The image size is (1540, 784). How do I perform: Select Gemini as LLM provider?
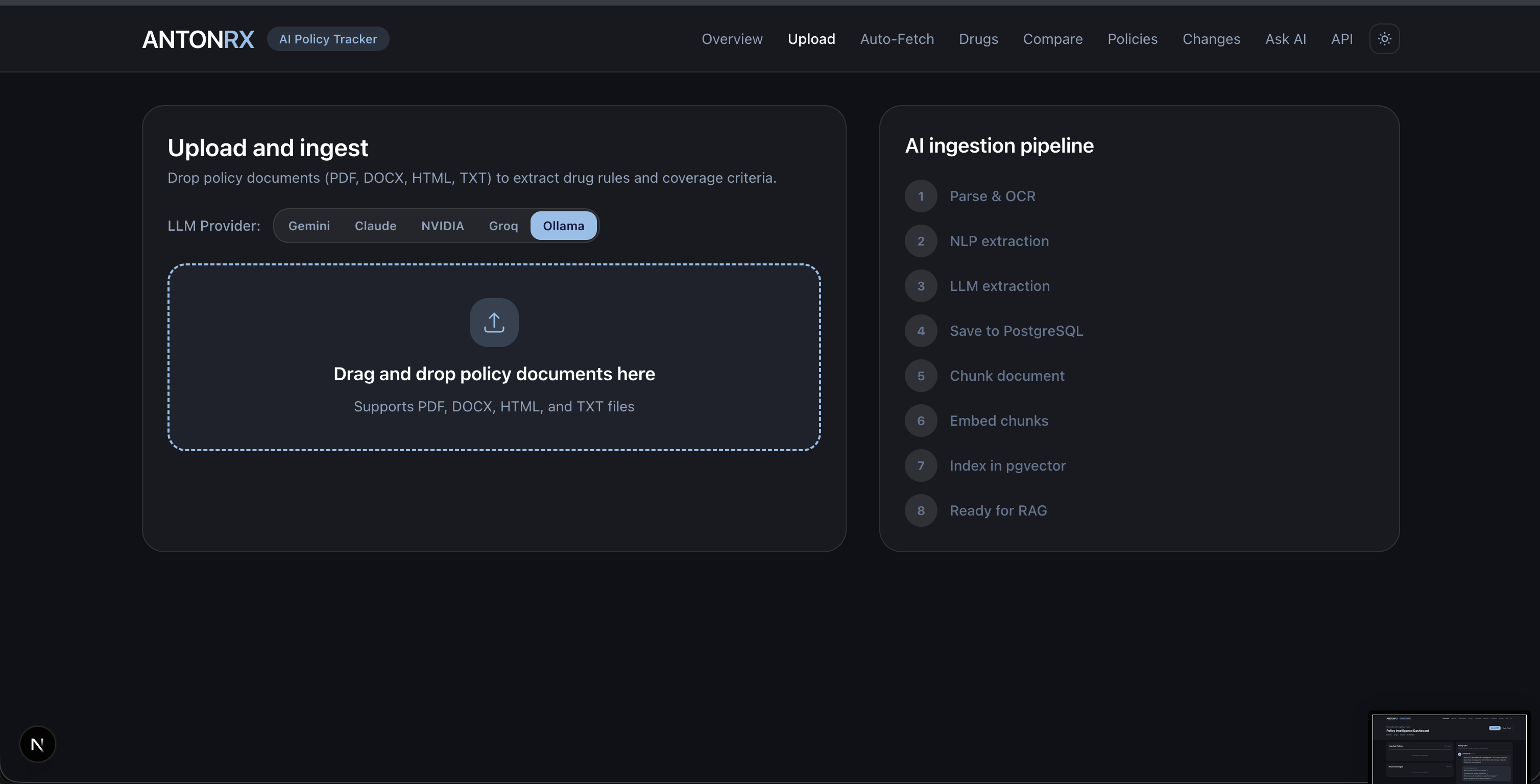tap(308, 226)
